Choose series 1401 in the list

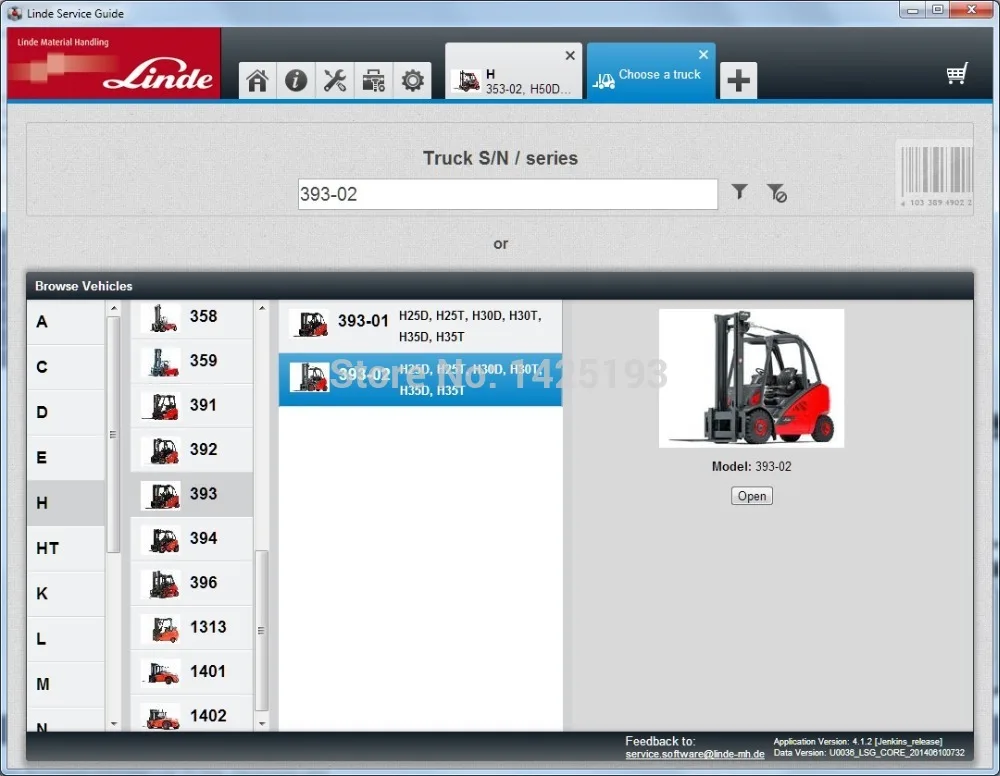tap(191, 672)
